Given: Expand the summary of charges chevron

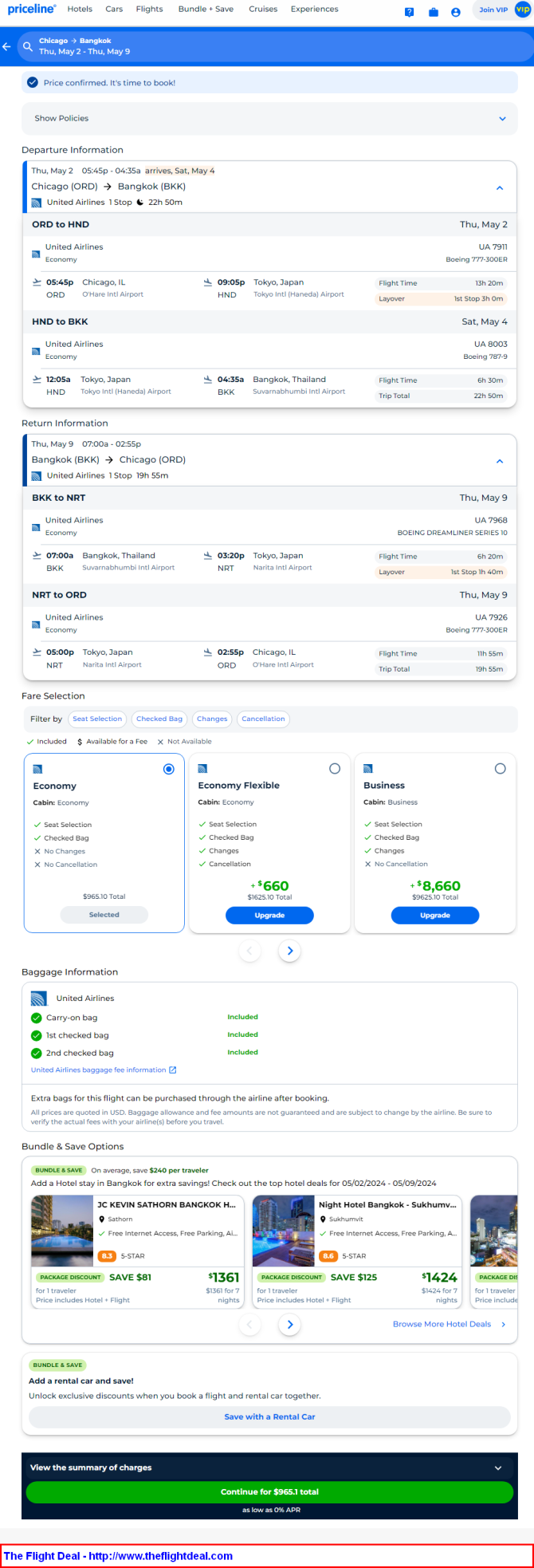Looking at the screenshot, I should pos(498,1468).
